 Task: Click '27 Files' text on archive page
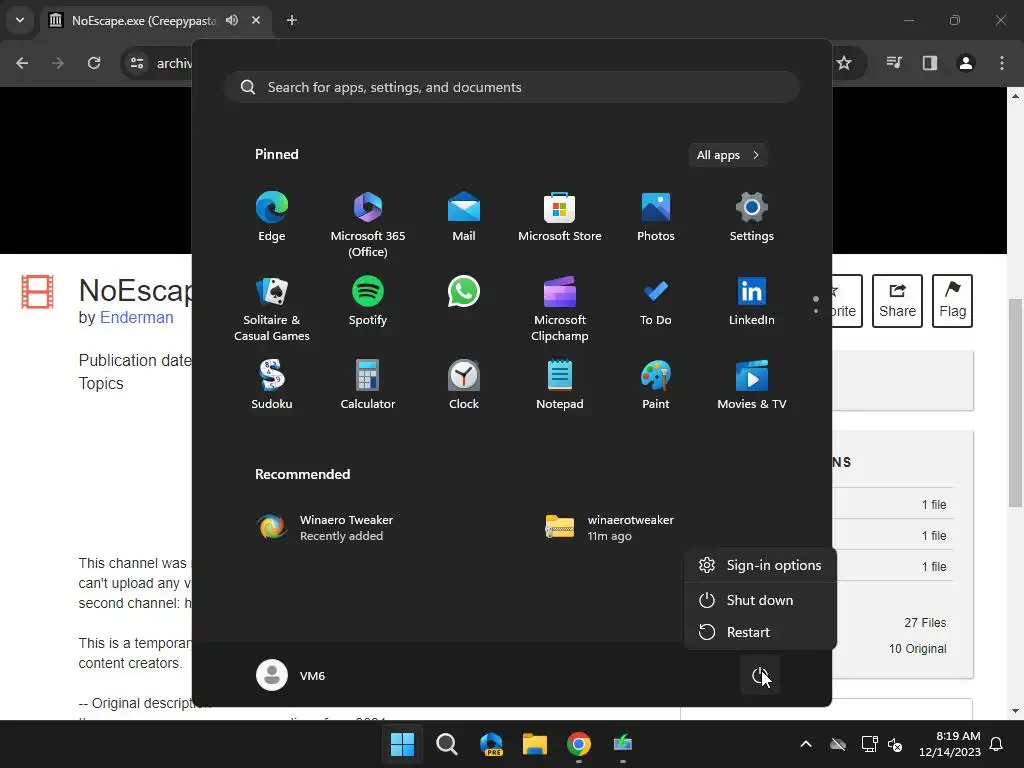[x=925, y=622]
